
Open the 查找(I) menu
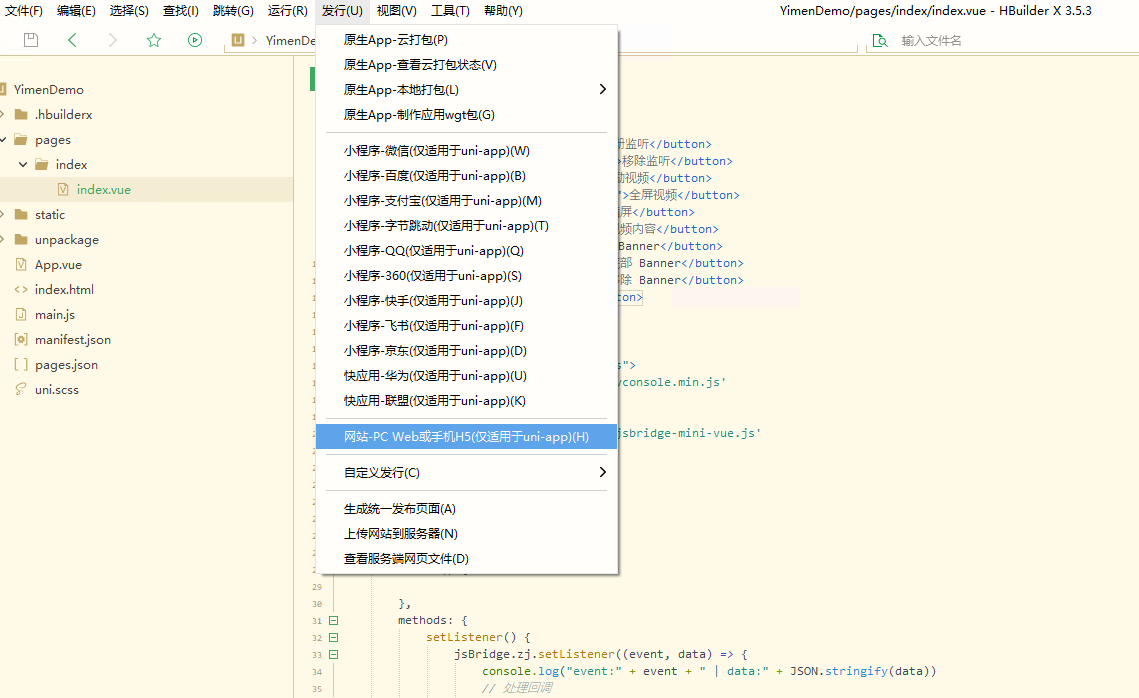(x=181, y=11)
